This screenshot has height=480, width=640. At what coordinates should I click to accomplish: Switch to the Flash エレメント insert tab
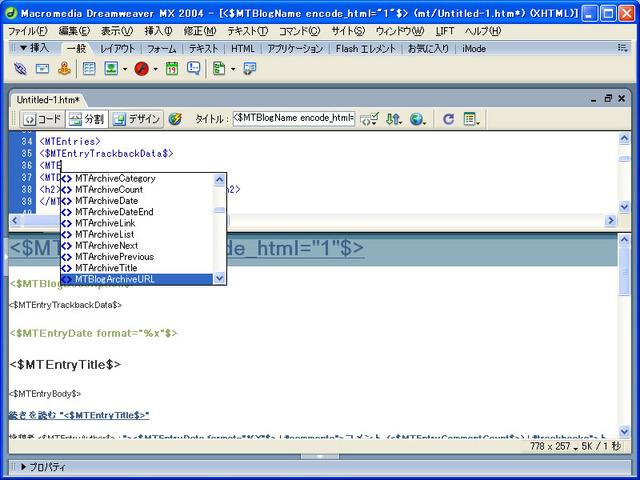366,49
